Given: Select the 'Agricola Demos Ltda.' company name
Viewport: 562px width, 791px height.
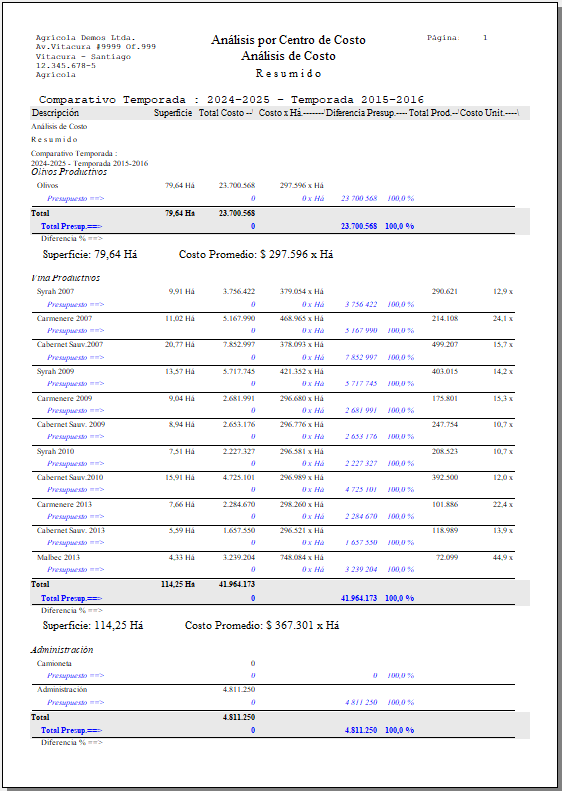Looking at the screenshot, I should click(85, 38).
